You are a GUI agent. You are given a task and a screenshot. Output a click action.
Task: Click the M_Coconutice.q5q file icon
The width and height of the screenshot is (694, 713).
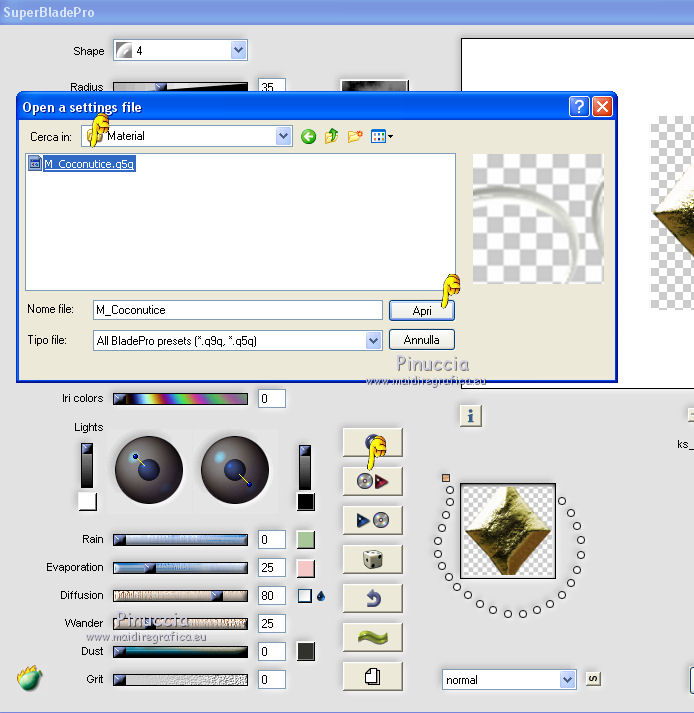coord(35,163)
